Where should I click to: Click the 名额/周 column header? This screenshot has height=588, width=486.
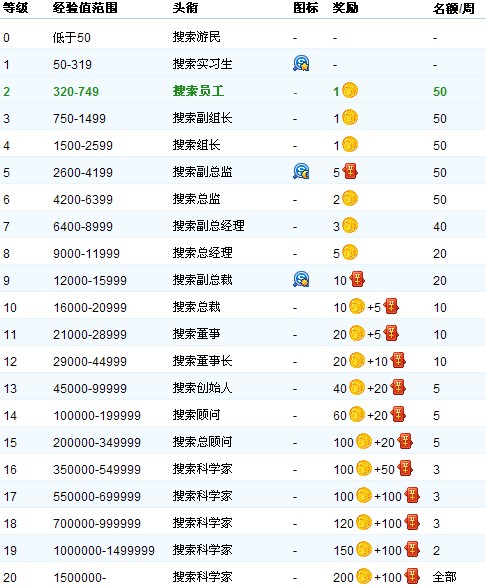454,8
